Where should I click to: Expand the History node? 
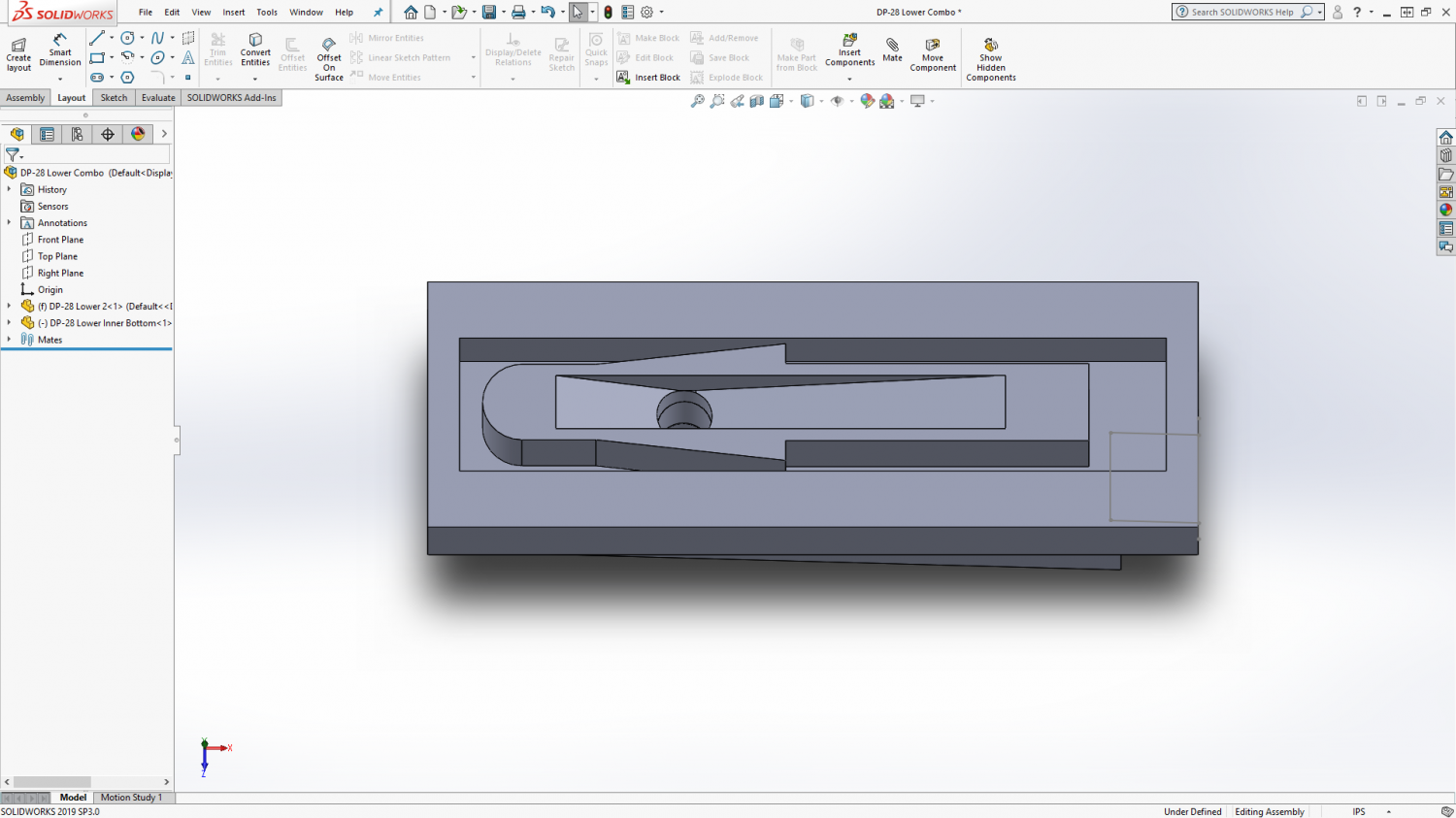pyautogui.click(x=9, y=189)
